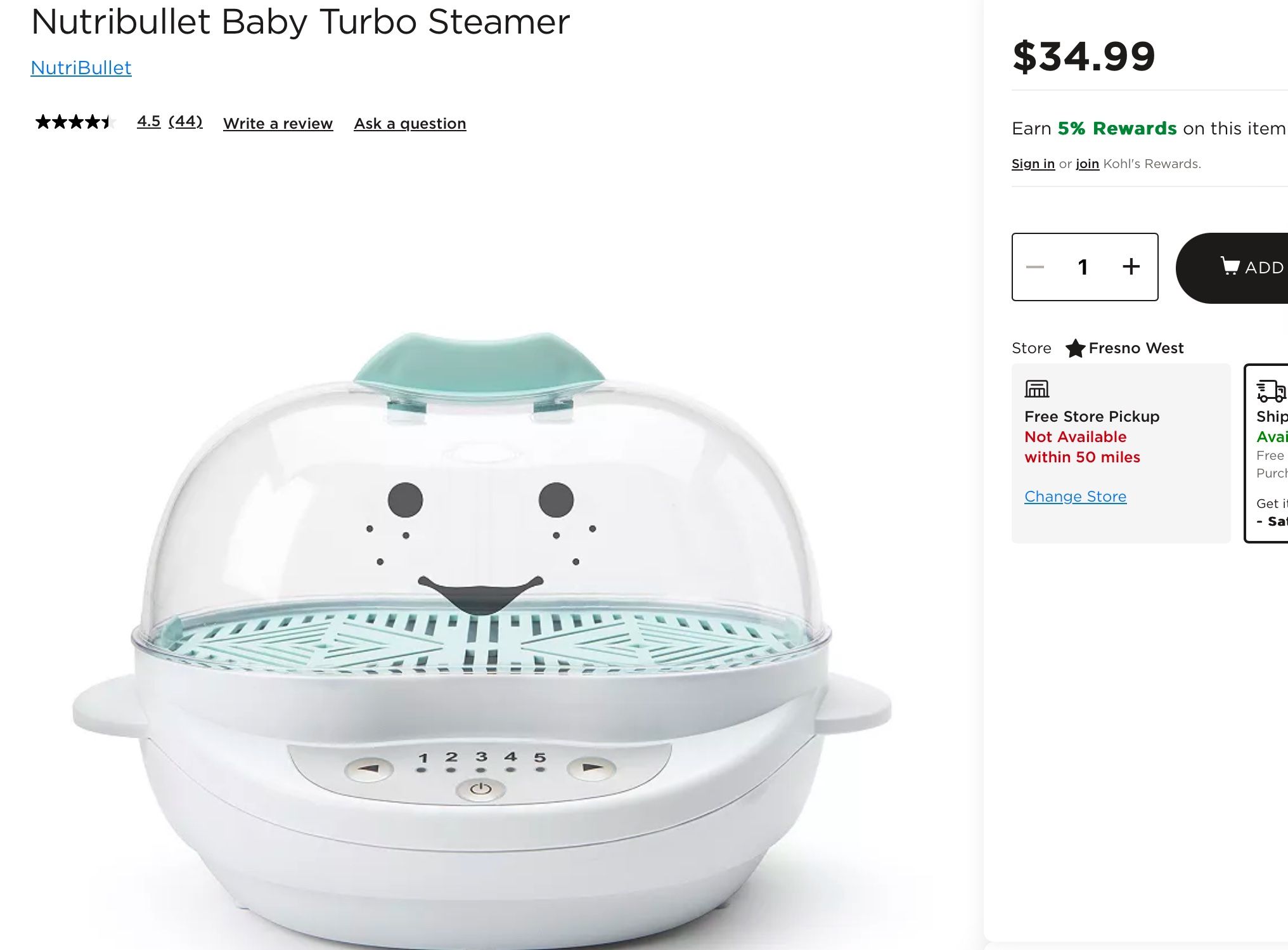Click the Nutribullet Baby Turbo Steamer title
This screenshot has height=950, width=1288.
300,22
